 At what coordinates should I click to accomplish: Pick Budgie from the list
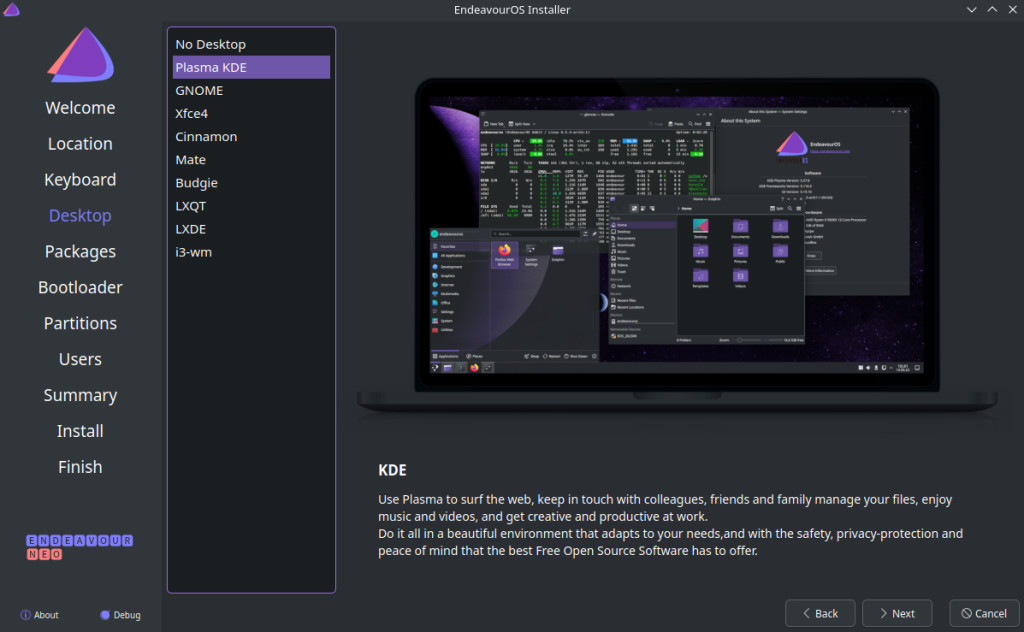coord(251,183)
